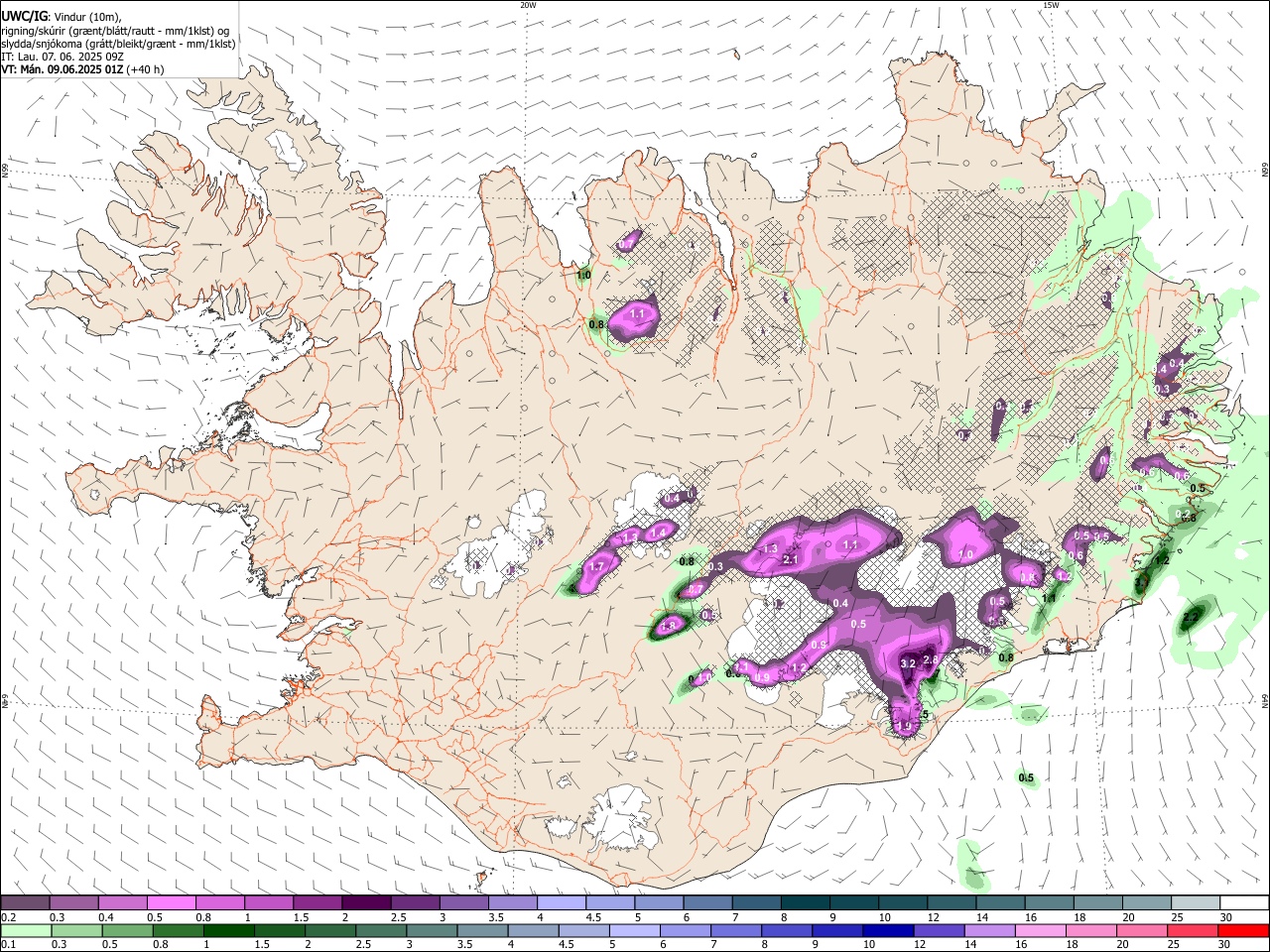Click the white 30 swatch in snow legend
The width and height of the screenshot is (1270, 952).
click(1244, 902)
